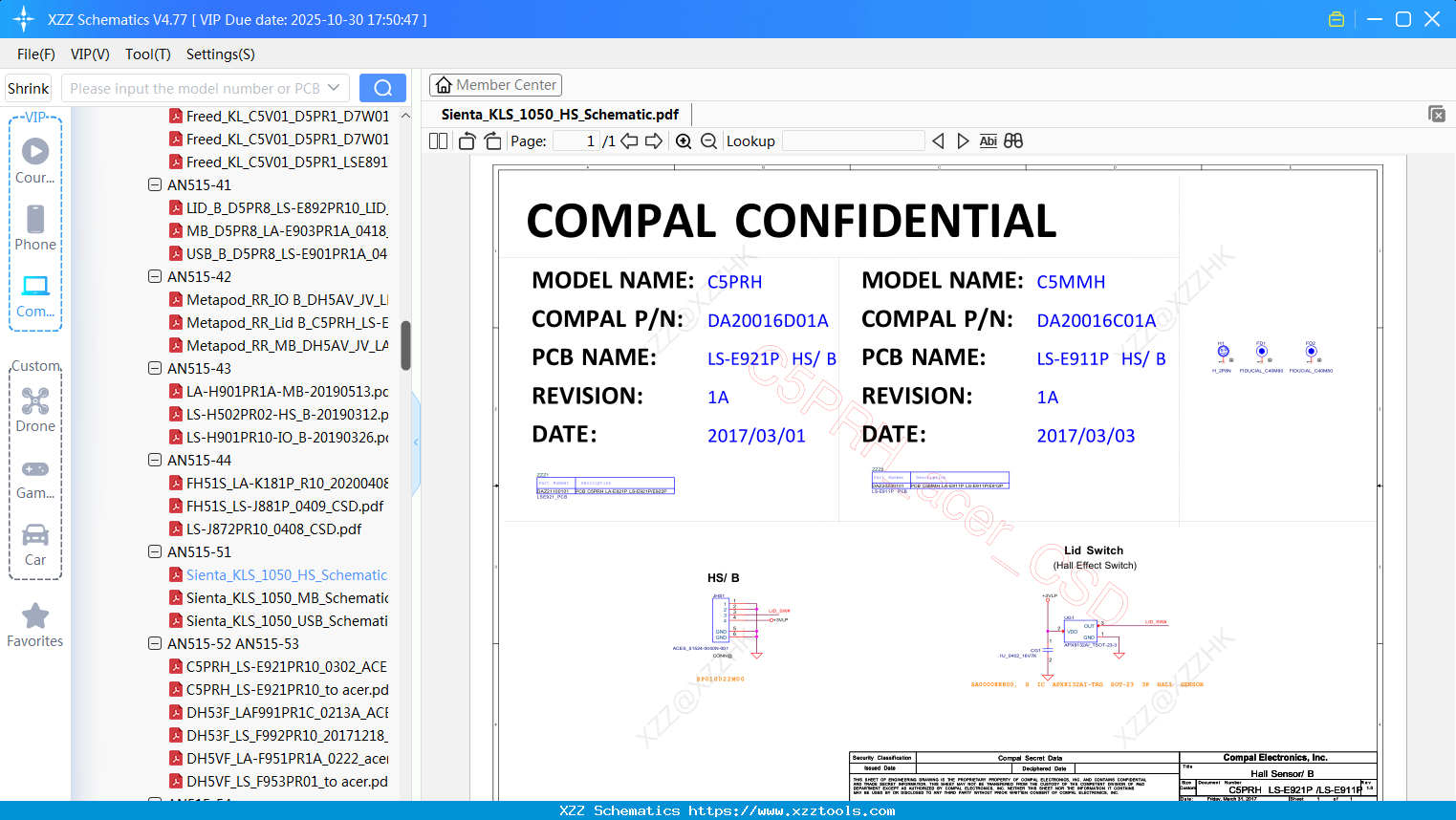Image resolution: width=1456 pixels, height=820 pixels.
Task: Click the Lookup text input field
Action: (853, 141)
